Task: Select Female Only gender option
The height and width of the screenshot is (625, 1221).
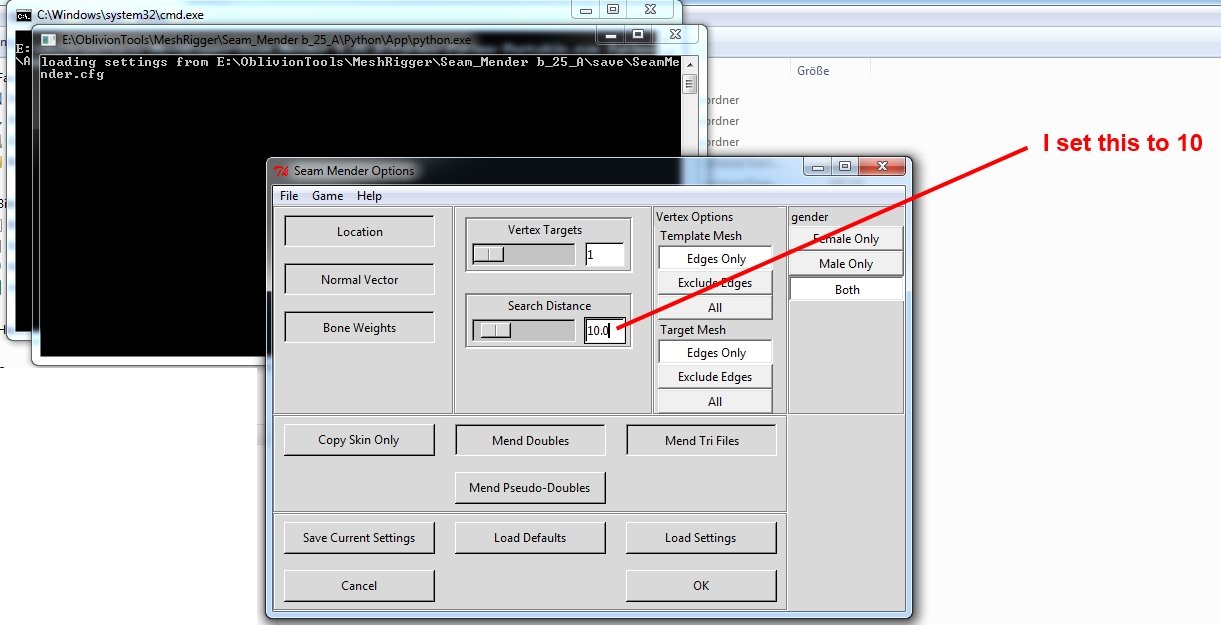Action: [x=846, y=238]
